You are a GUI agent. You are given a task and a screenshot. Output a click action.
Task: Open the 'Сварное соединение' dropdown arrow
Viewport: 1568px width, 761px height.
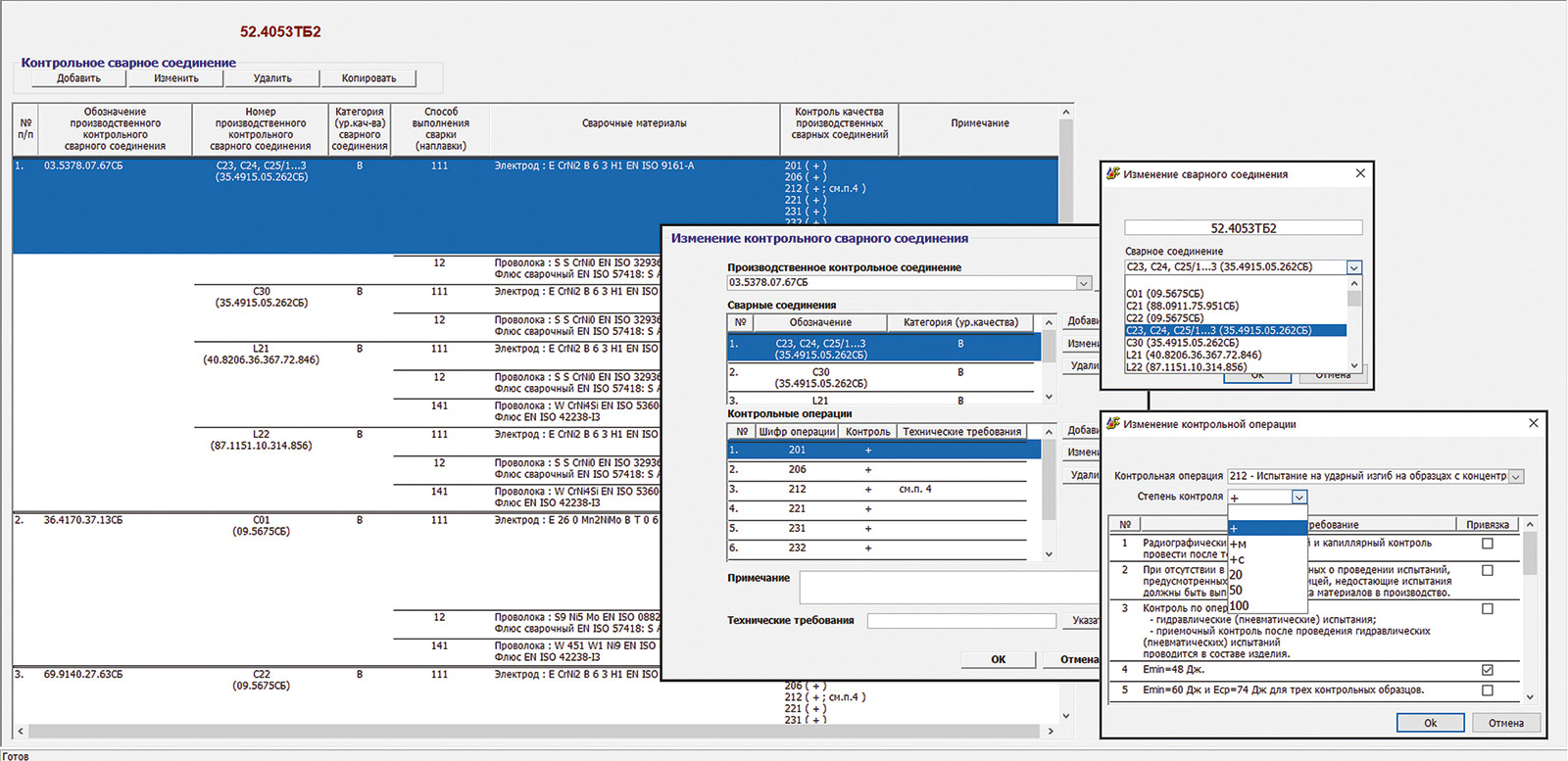tap(1353, 267)
